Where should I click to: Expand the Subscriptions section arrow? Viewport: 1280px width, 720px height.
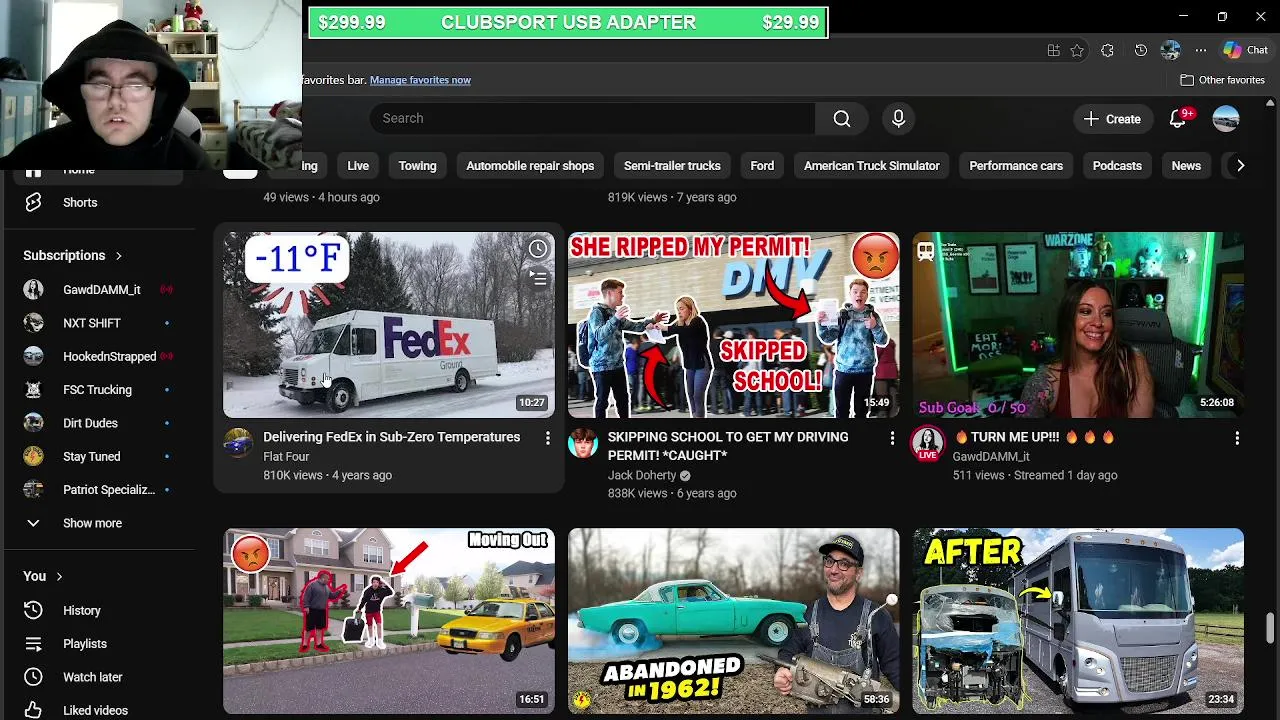pyautogui.click(x=118, y=255)
